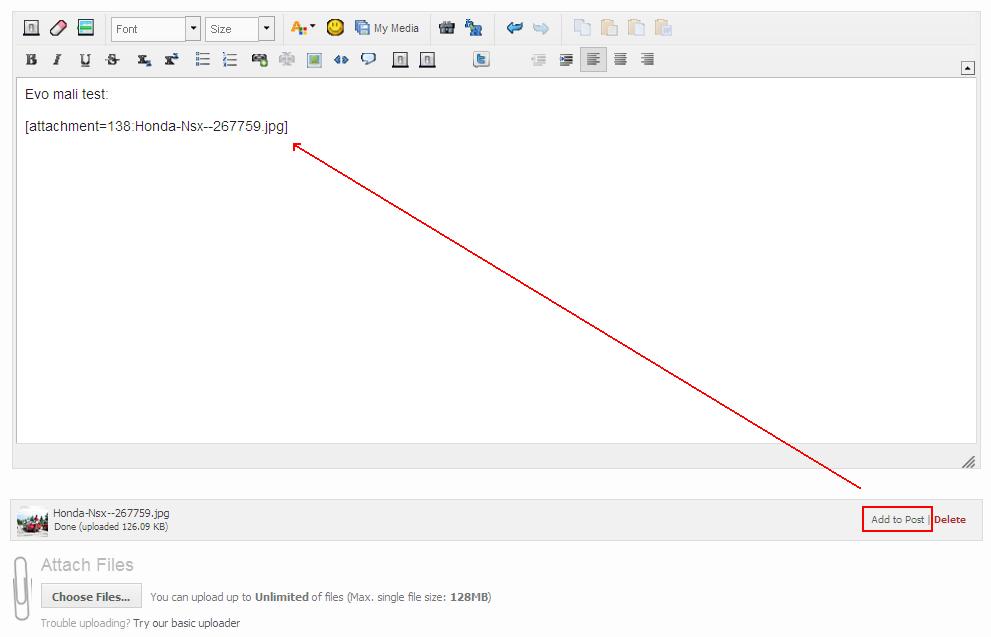This screenshot has height=637, width=991.
Task: Insert an emoticon with smiley icon
Action: click(335, 28)
